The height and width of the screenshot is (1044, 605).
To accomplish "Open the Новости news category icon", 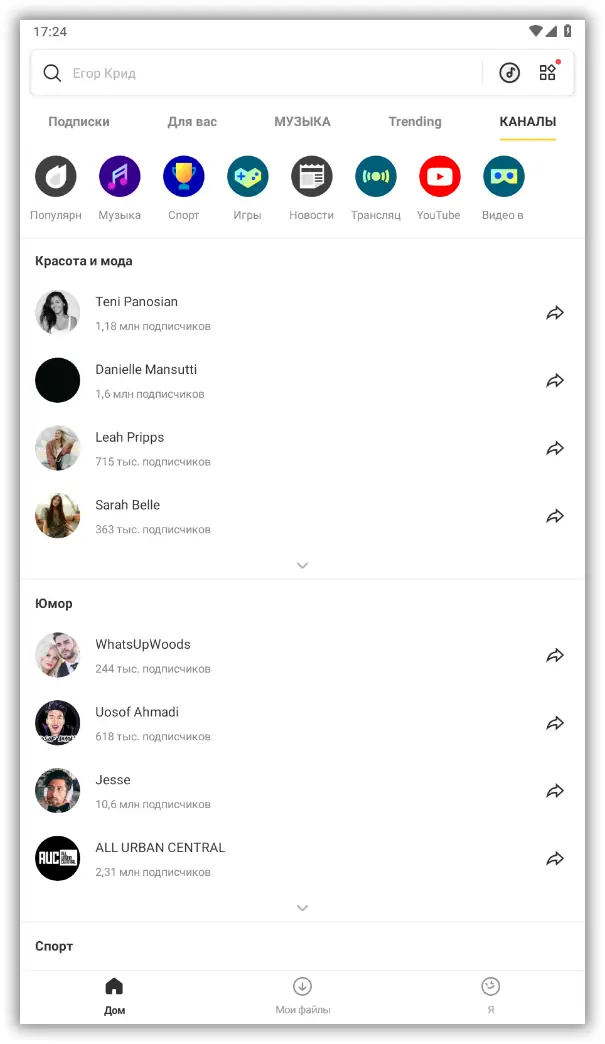I will pyautogui.click(x=312, y=177).
